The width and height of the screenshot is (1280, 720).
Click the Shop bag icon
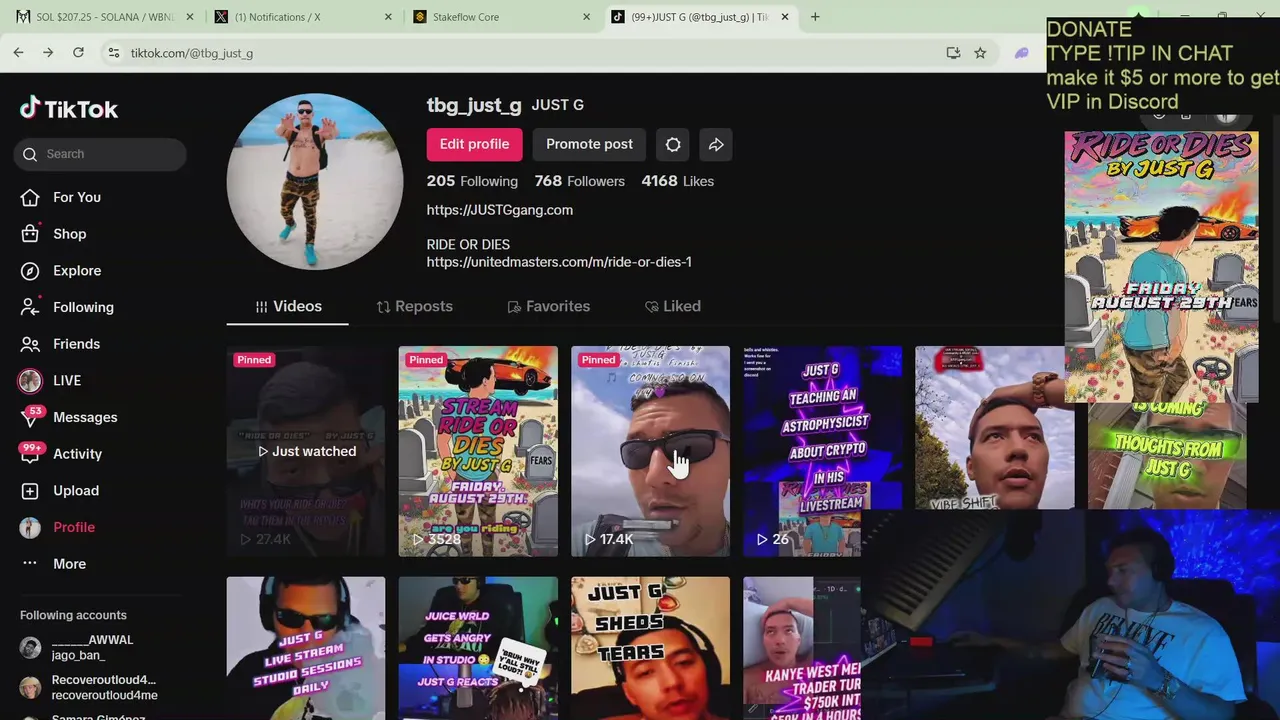30,234
